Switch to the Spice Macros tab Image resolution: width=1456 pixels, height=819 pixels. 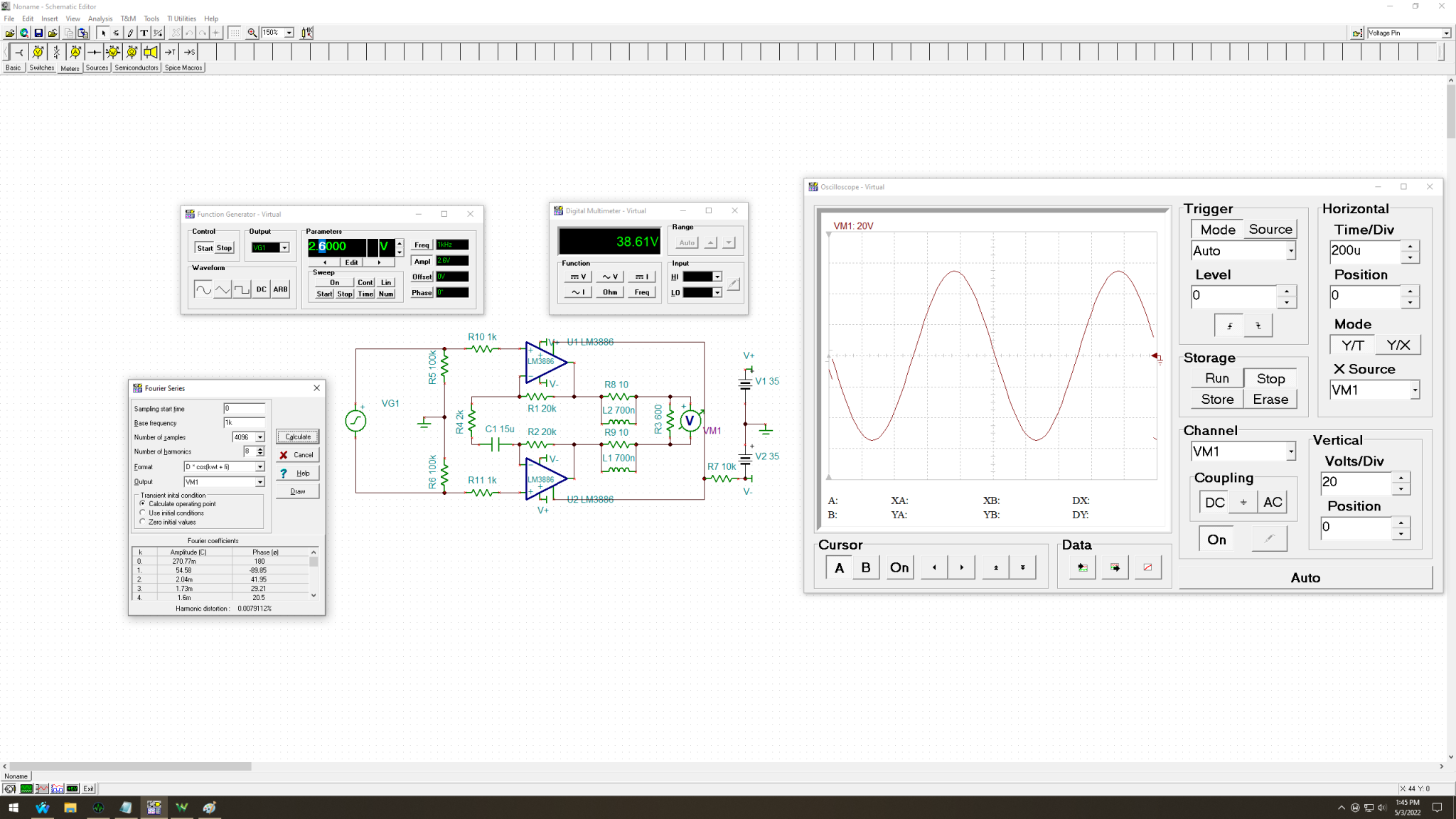click(x=183, y=68)
